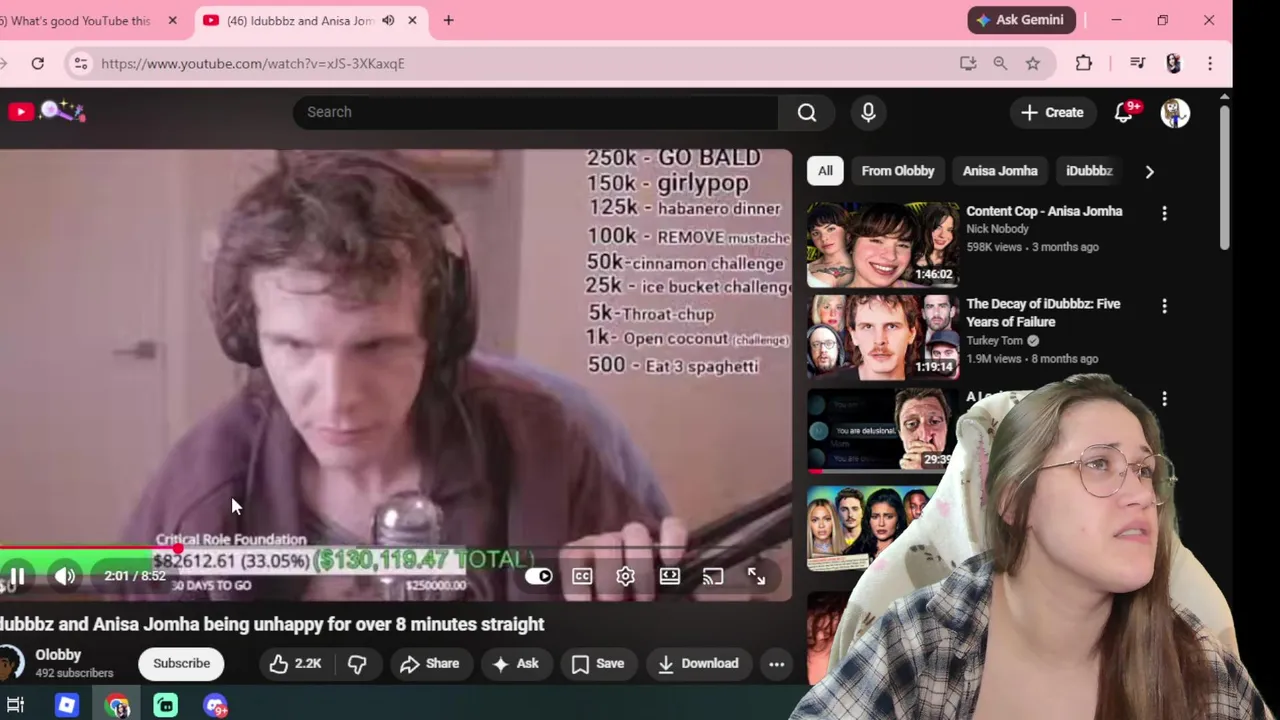
Task: Open Ask Gemini in Chrome
Action: pos(1021,20)
